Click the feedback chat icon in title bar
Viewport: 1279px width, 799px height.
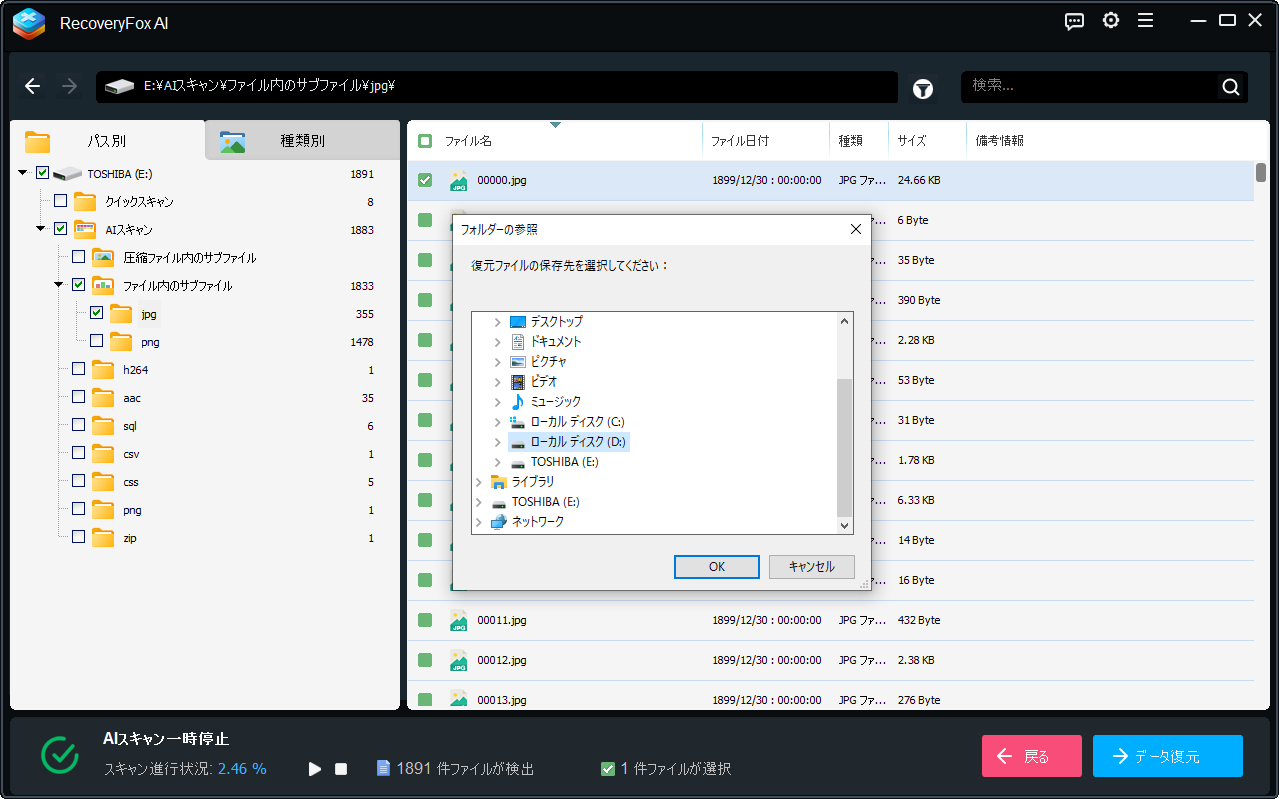pos(1075,21)
